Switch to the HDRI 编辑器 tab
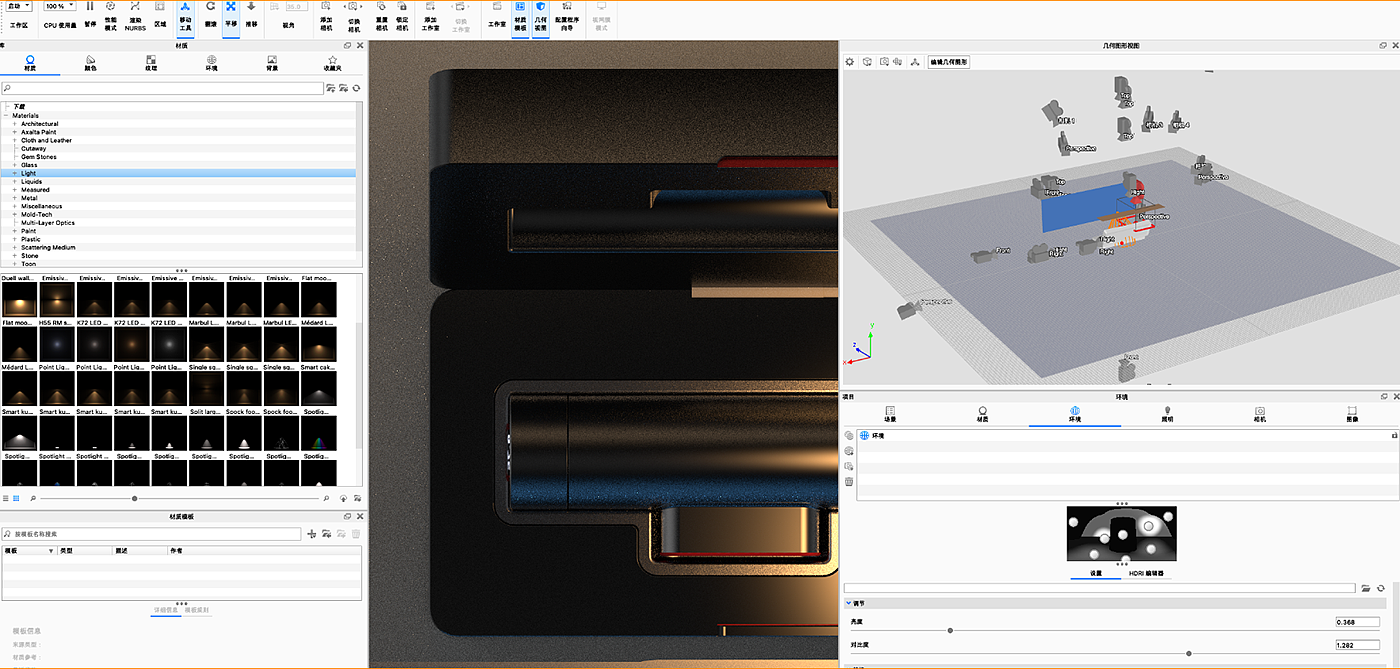 1146,573
